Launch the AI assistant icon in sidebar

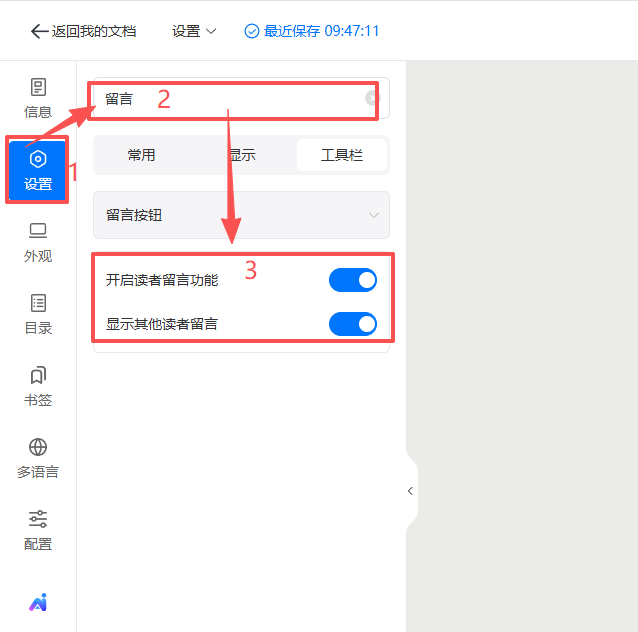pyautogui.click(x=38, y=602)
